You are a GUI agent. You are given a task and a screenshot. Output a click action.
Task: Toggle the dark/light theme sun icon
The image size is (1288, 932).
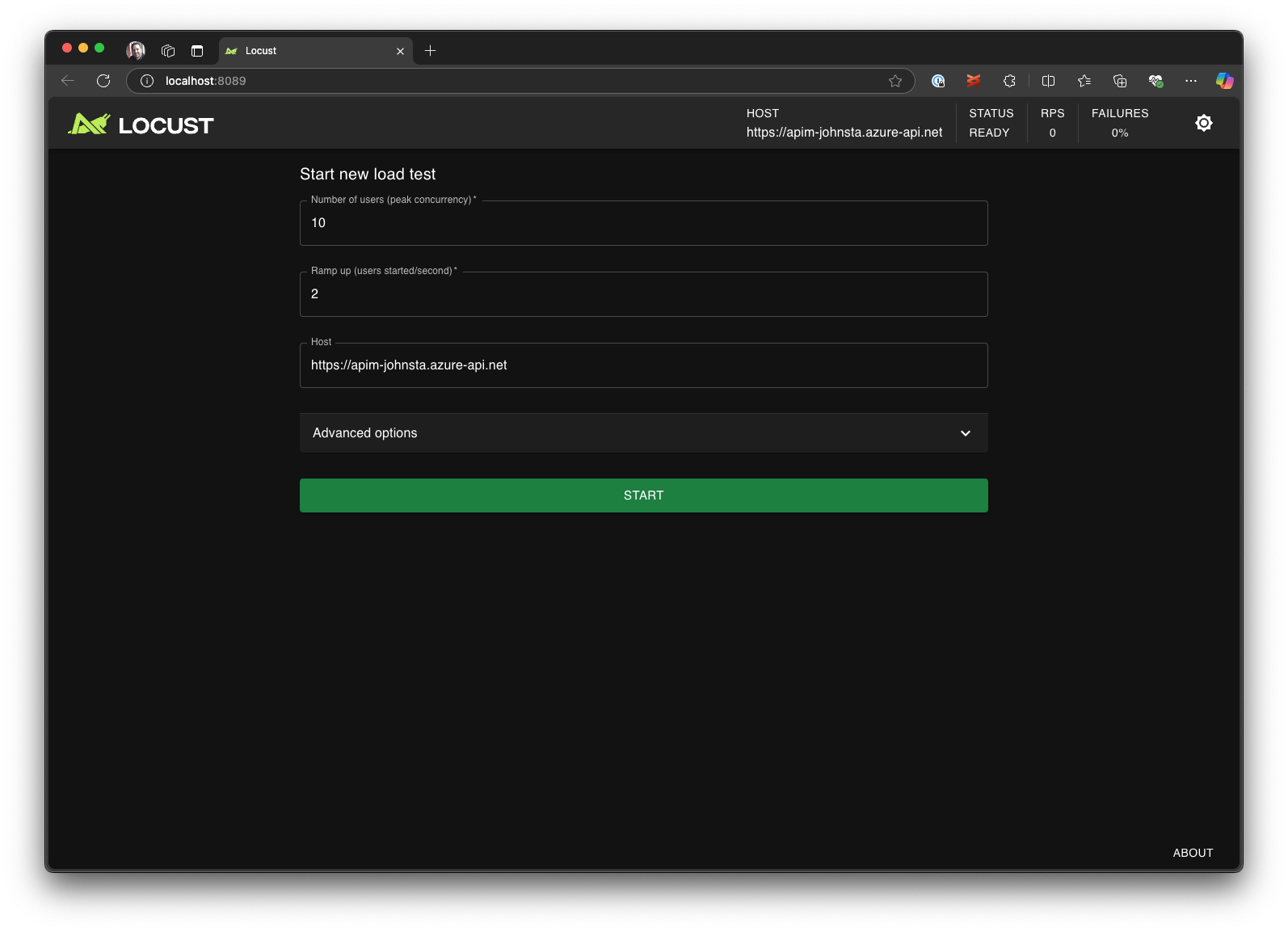(x=1203, y=123)
